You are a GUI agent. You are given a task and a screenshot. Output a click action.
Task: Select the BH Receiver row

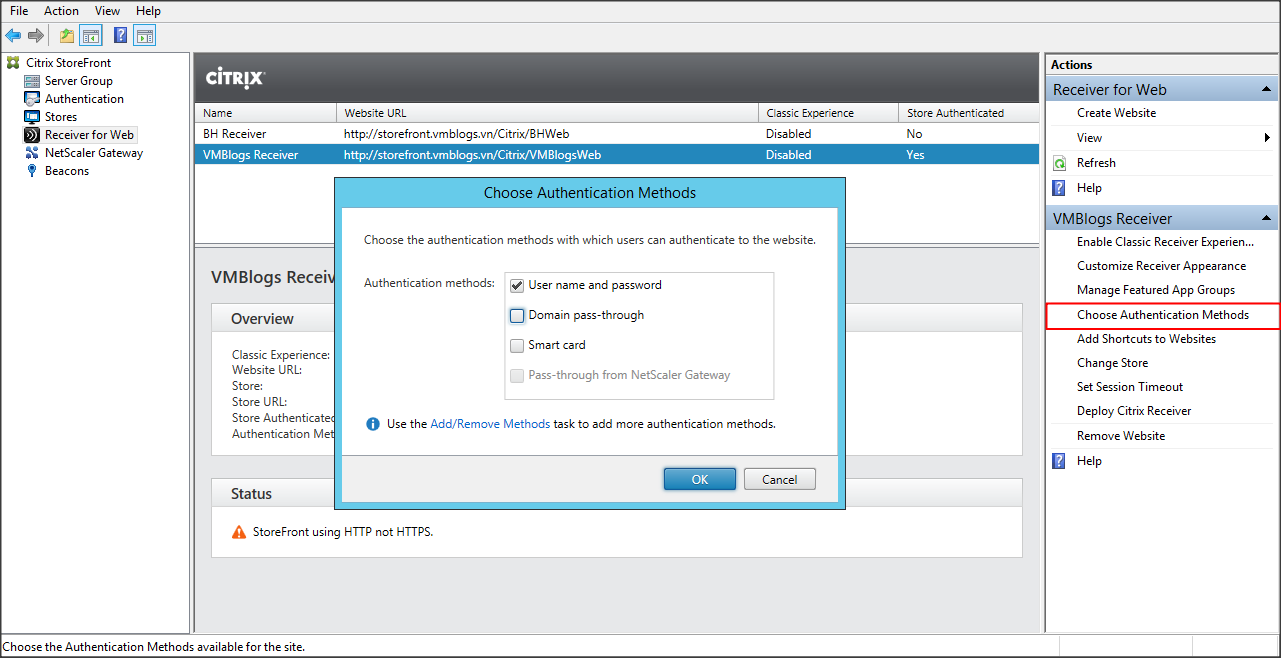[x=235, y=134]
